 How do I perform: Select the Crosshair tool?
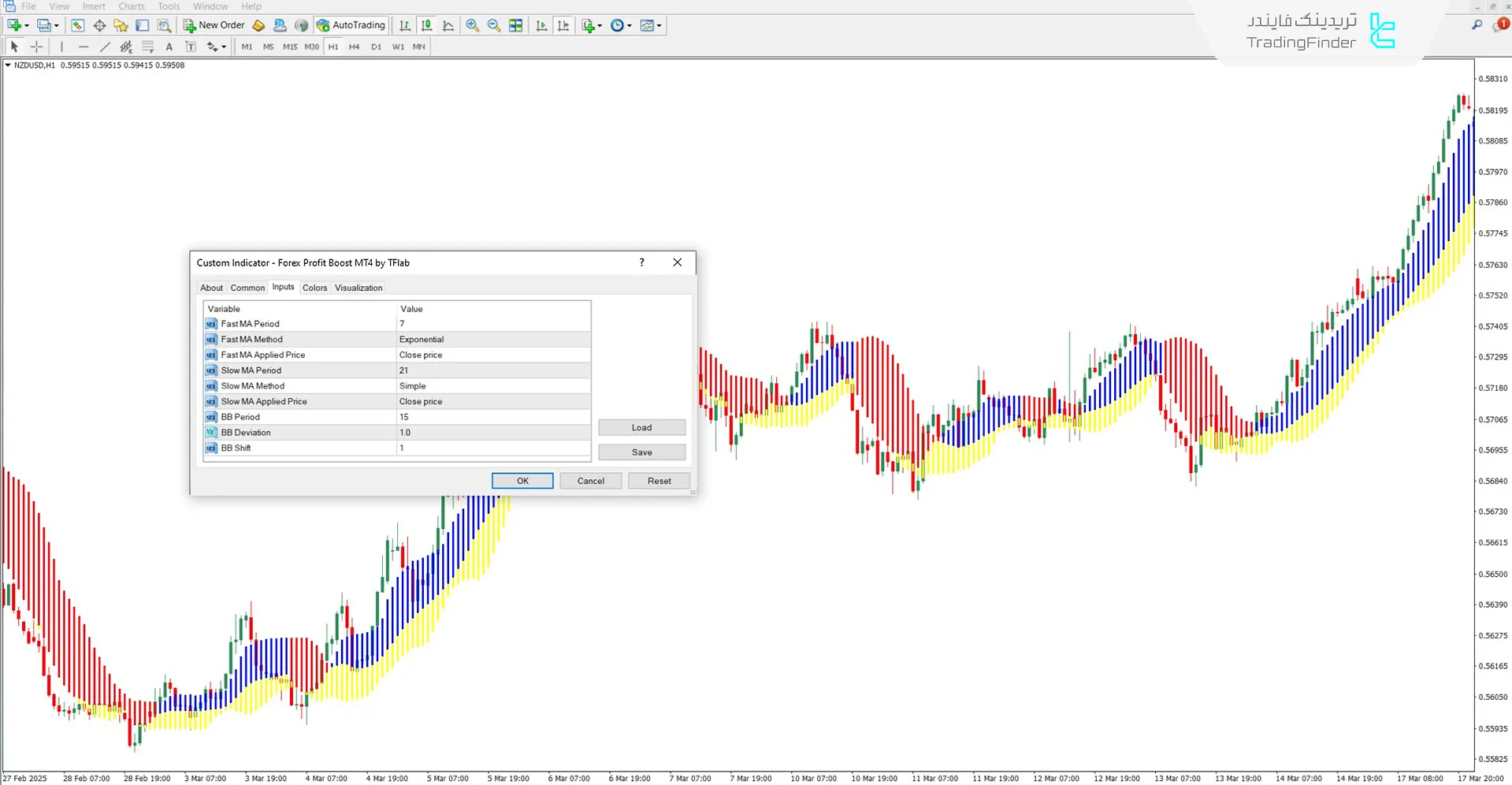[x=36, y=47]
